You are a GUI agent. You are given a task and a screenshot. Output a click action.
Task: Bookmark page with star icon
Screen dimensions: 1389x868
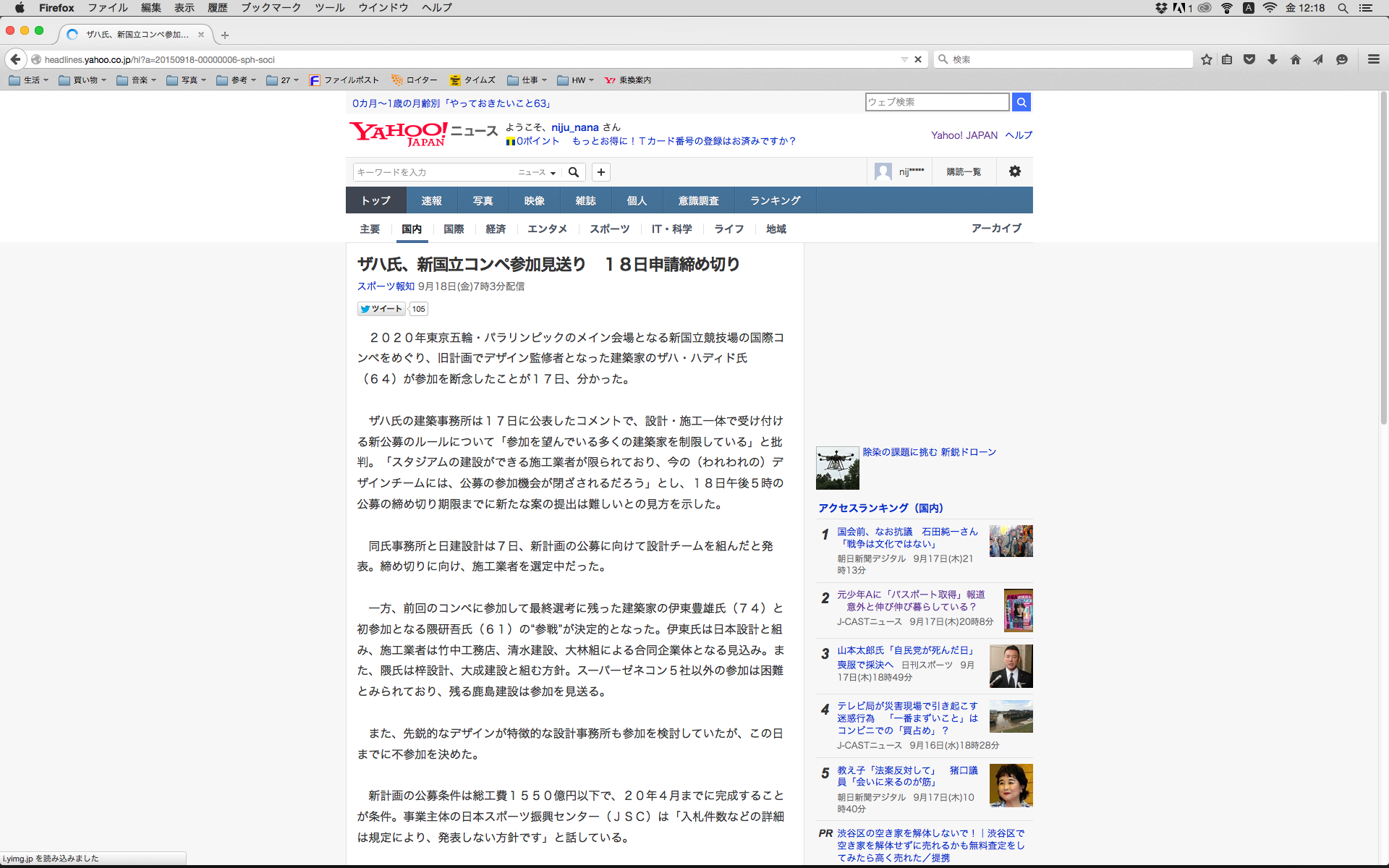point(1206,59)
